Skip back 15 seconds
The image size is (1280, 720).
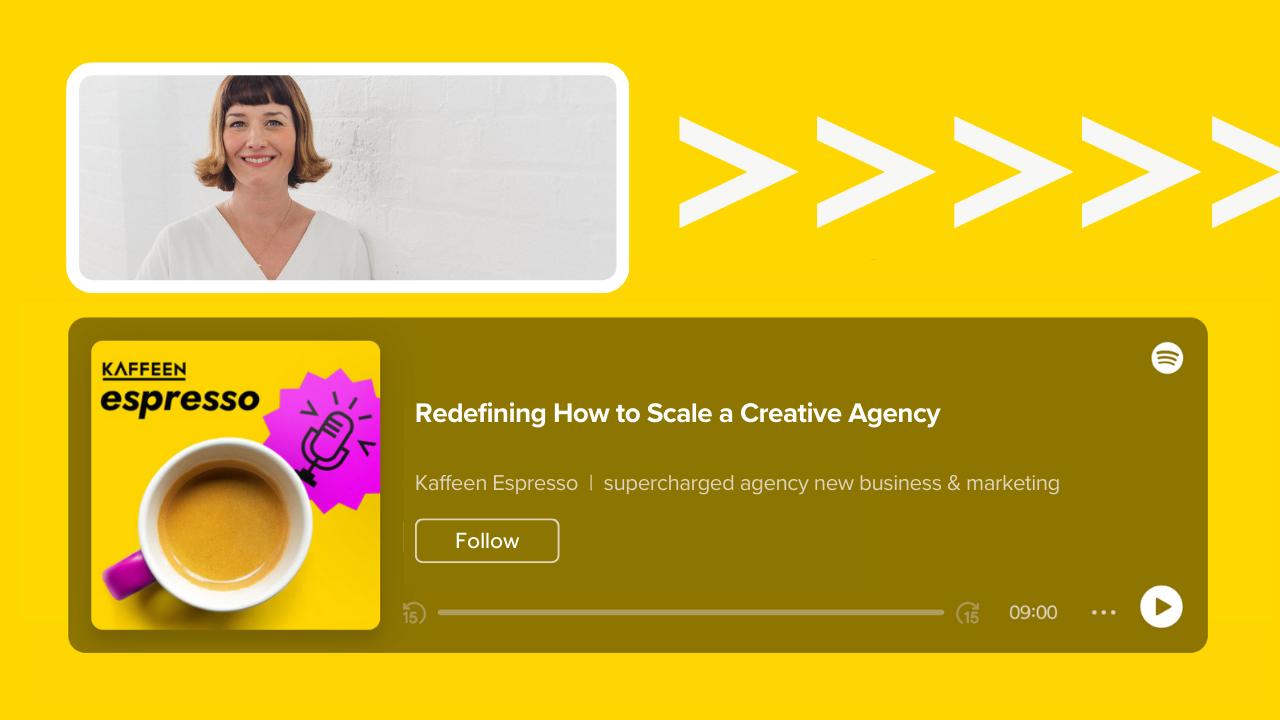point(414,613)
